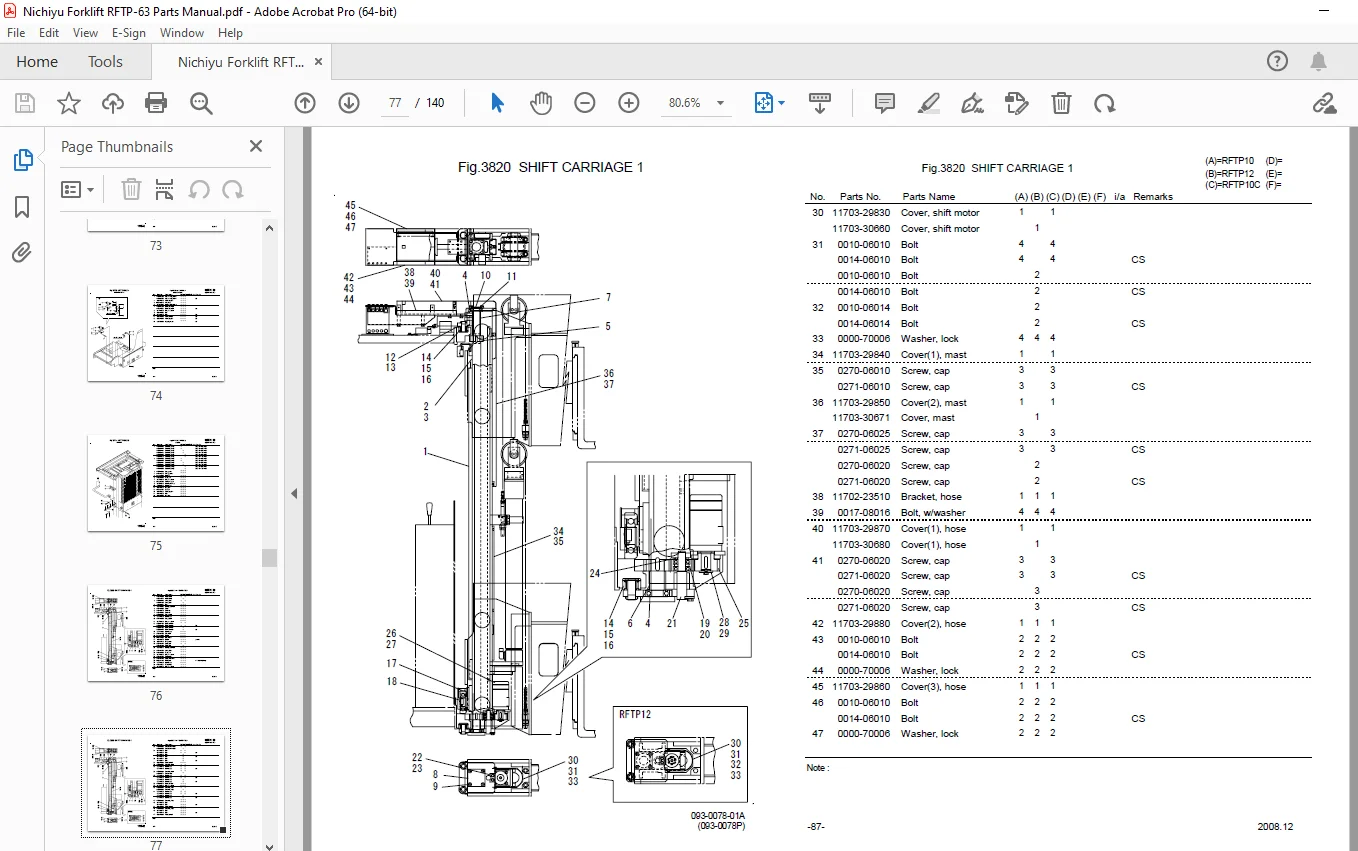
Task: Open Attachments paperclip panel
Action: tap(22, 253)
